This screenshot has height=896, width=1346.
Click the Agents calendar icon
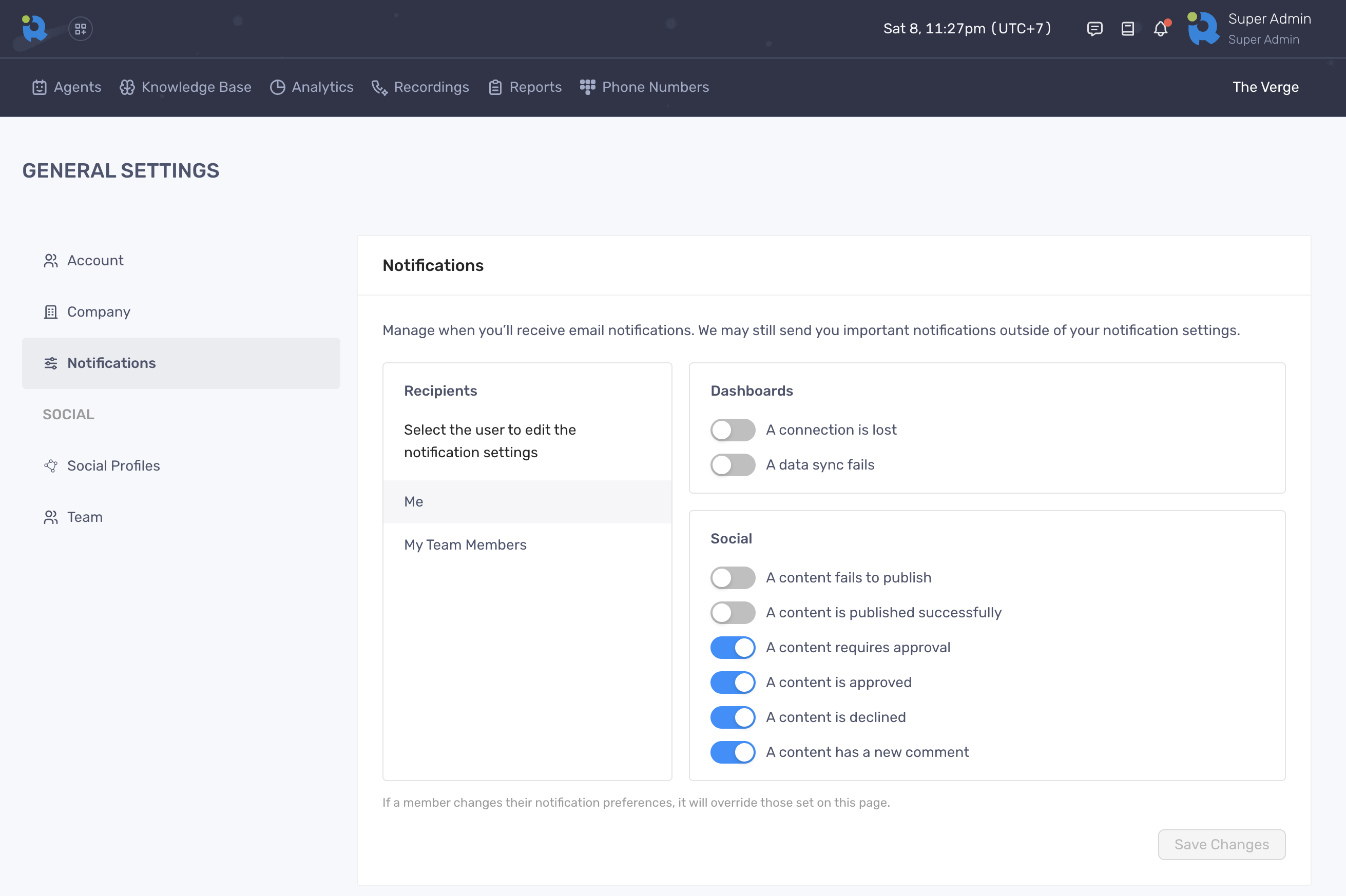[39, 87]
